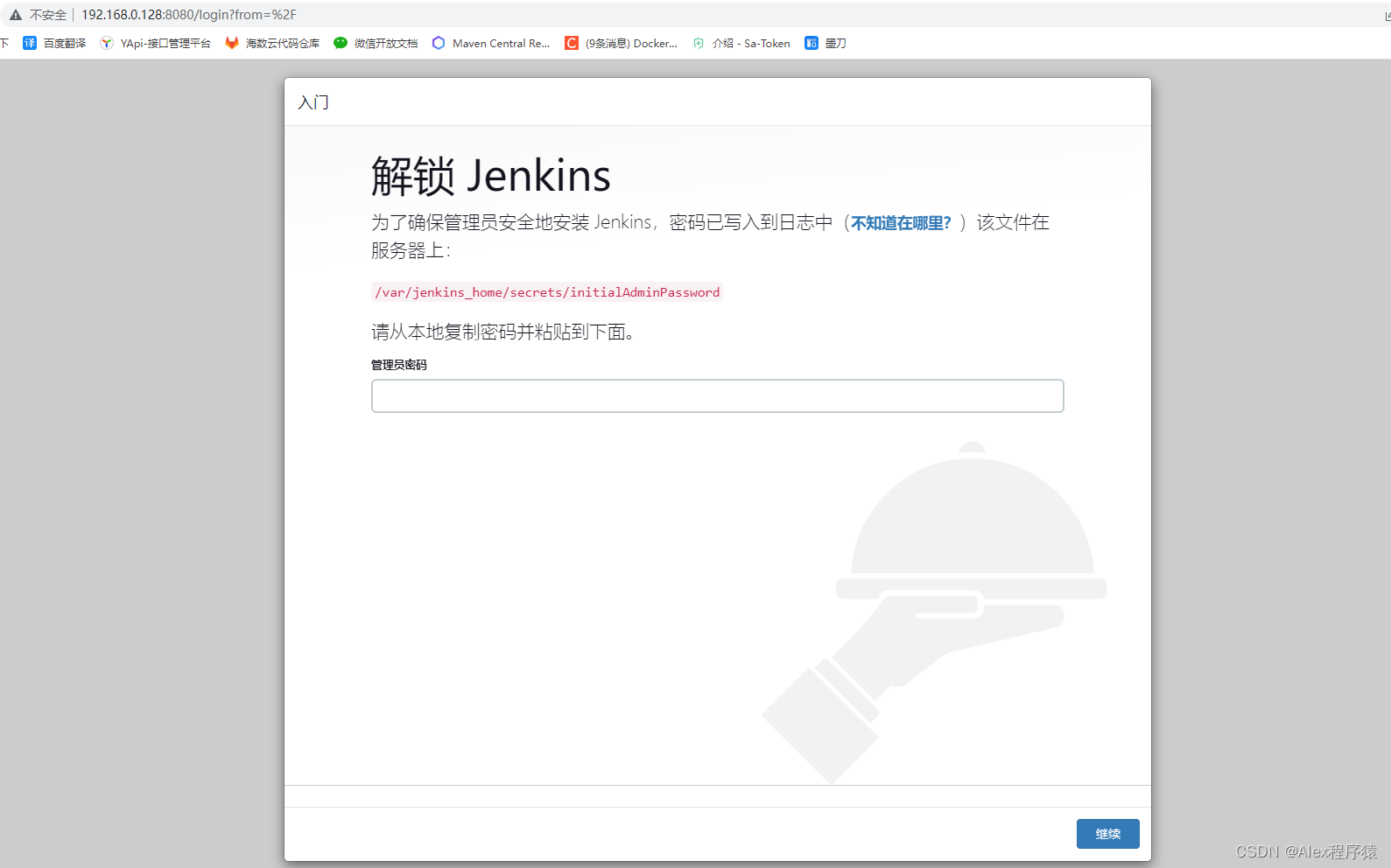1391x868 pixels.
Task: Click the 不安全 security label
Action: coord(48,15)
